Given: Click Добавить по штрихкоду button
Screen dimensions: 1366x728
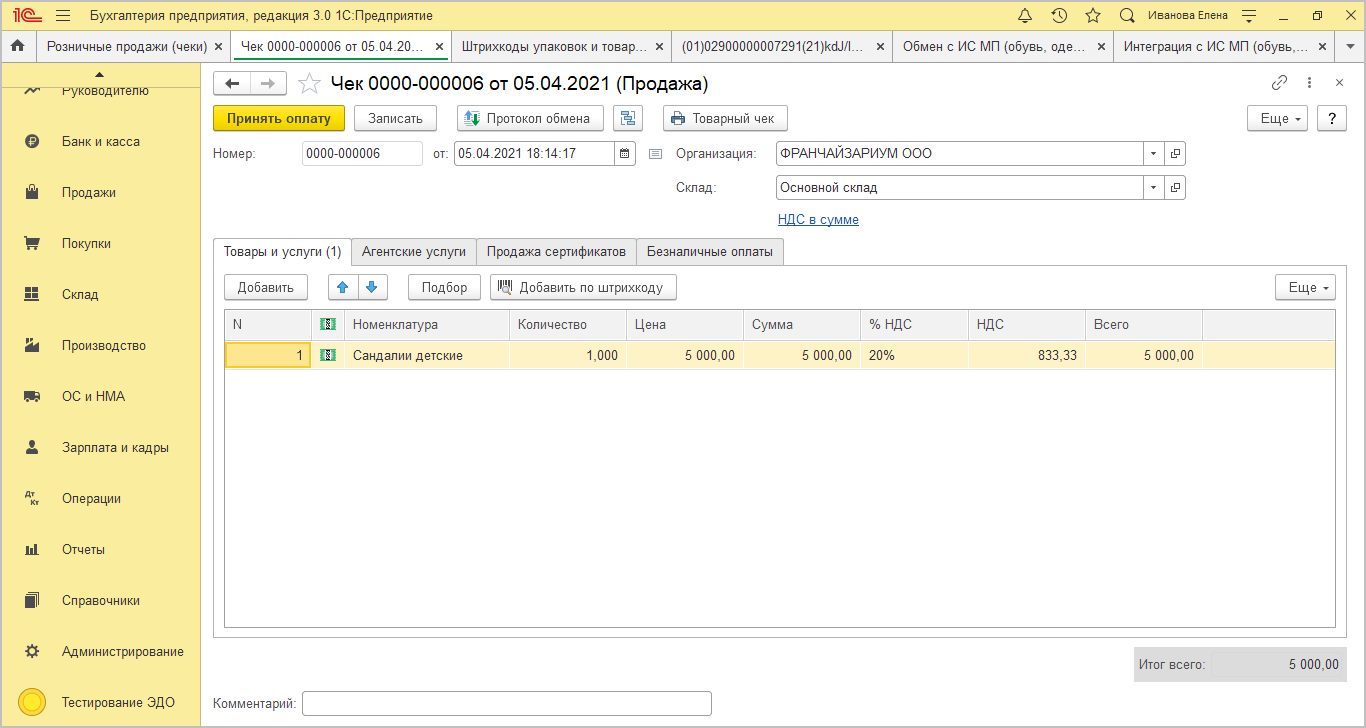Looking at the screenshot, I should point(583,287).
